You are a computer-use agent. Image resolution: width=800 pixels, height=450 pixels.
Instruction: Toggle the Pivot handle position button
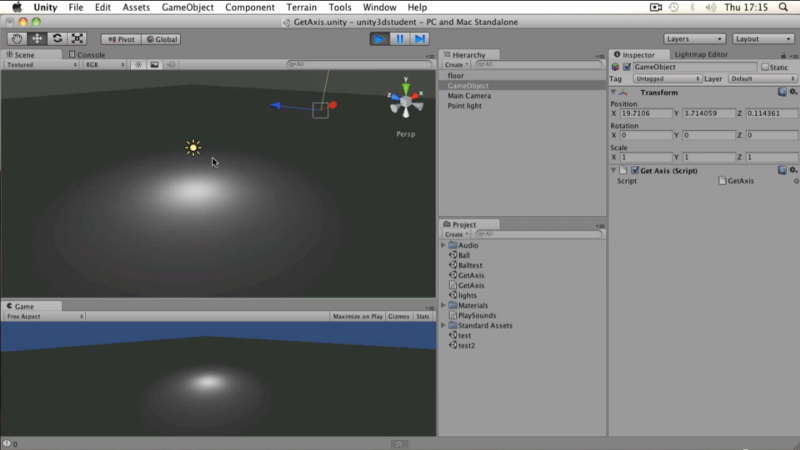click(121, 39)
